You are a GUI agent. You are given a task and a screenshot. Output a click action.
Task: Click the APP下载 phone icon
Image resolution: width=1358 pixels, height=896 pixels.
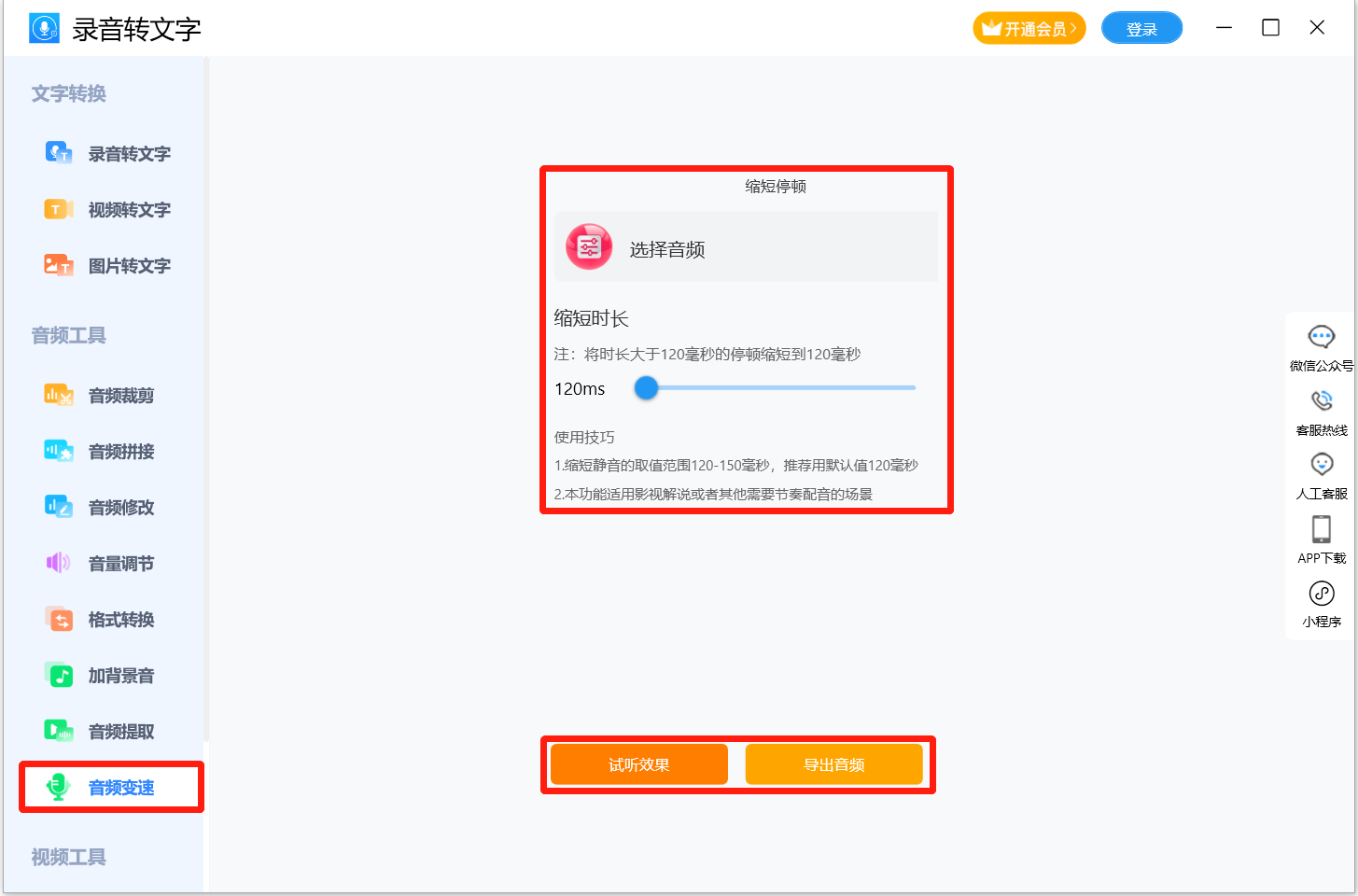(1322, 529)
